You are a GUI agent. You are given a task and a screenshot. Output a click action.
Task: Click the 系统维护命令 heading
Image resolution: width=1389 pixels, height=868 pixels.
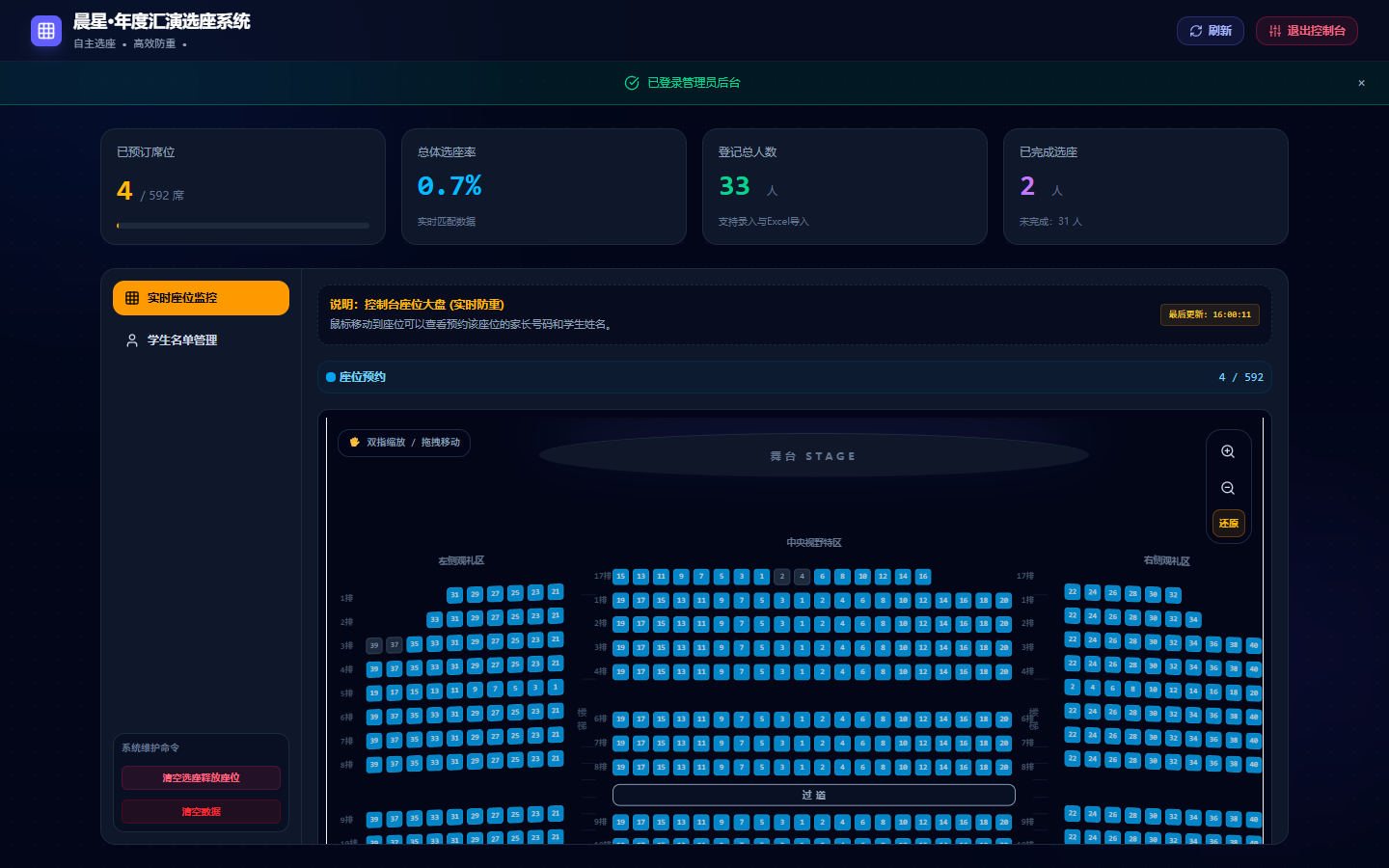[150, 748]
